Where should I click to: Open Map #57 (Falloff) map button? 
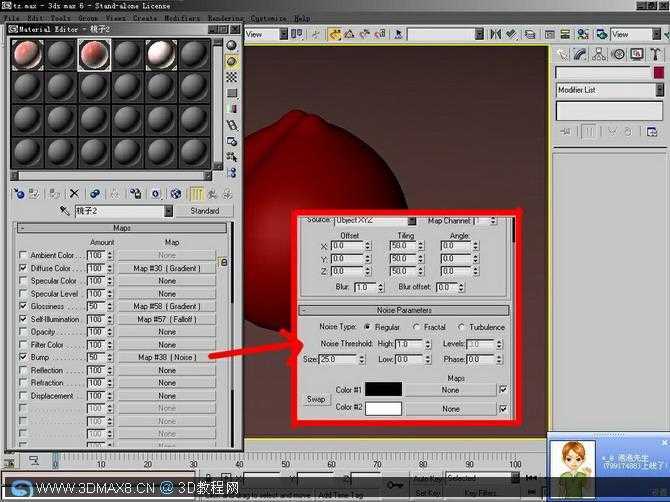(167, 319)
